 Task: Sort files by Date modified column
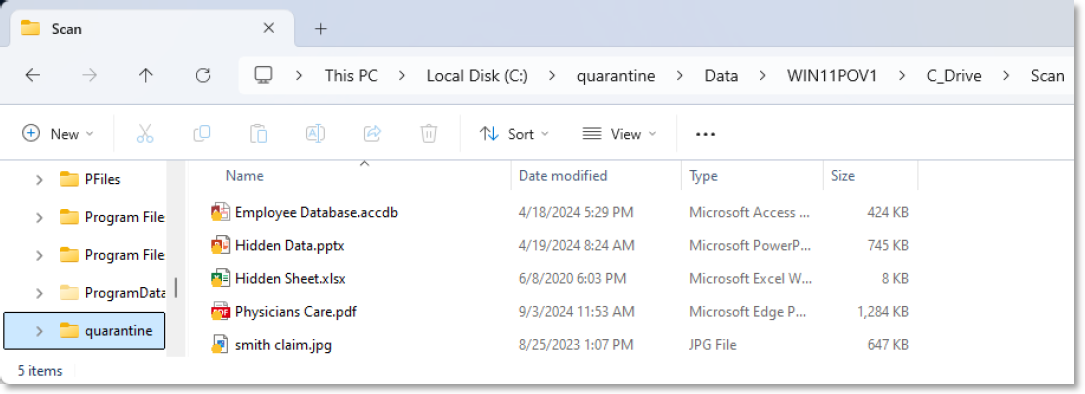pos(563,176)
